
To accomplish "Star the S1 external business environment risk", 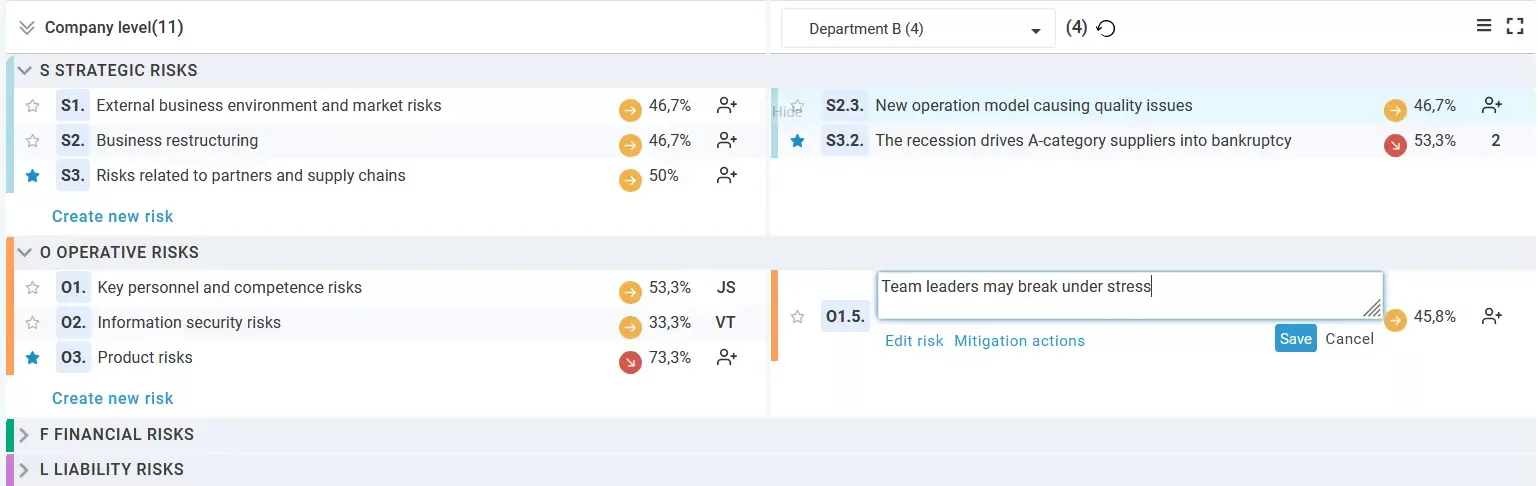I will pos(32,106).
